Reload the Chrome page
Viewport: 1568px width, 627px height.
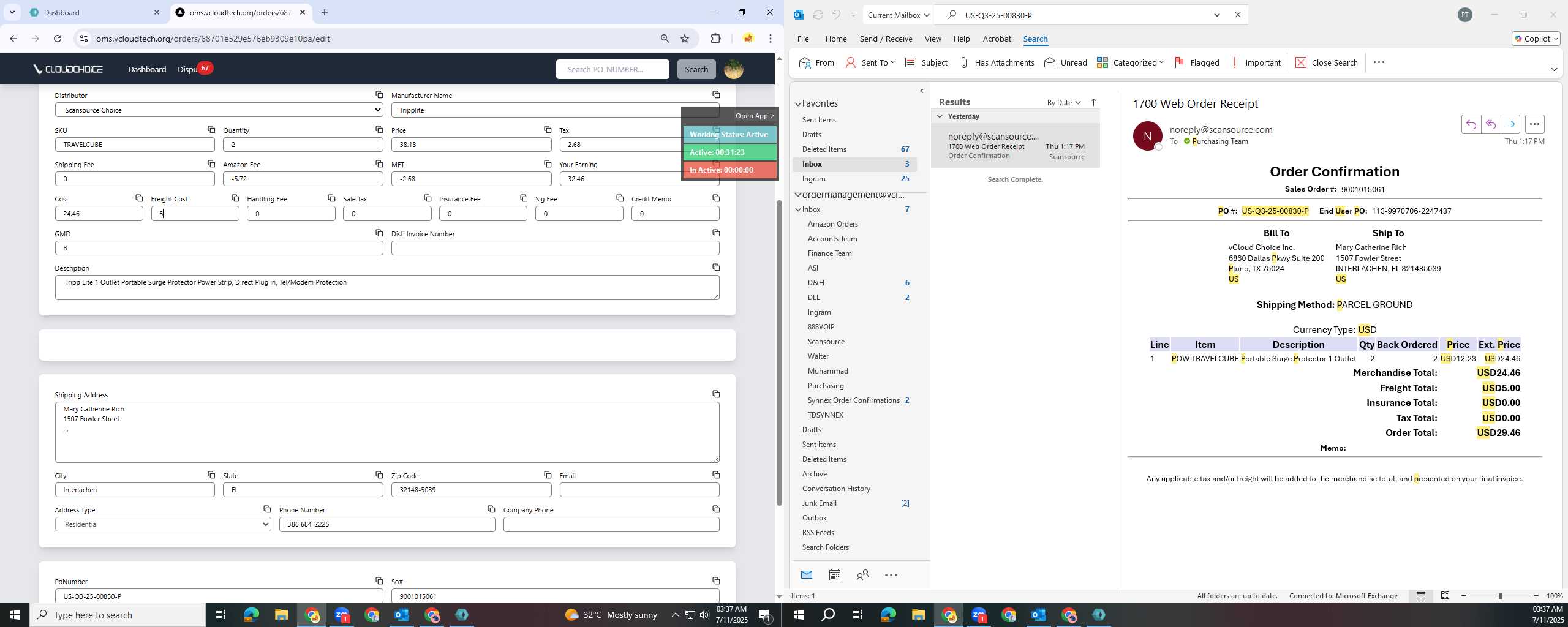(58, 39)
